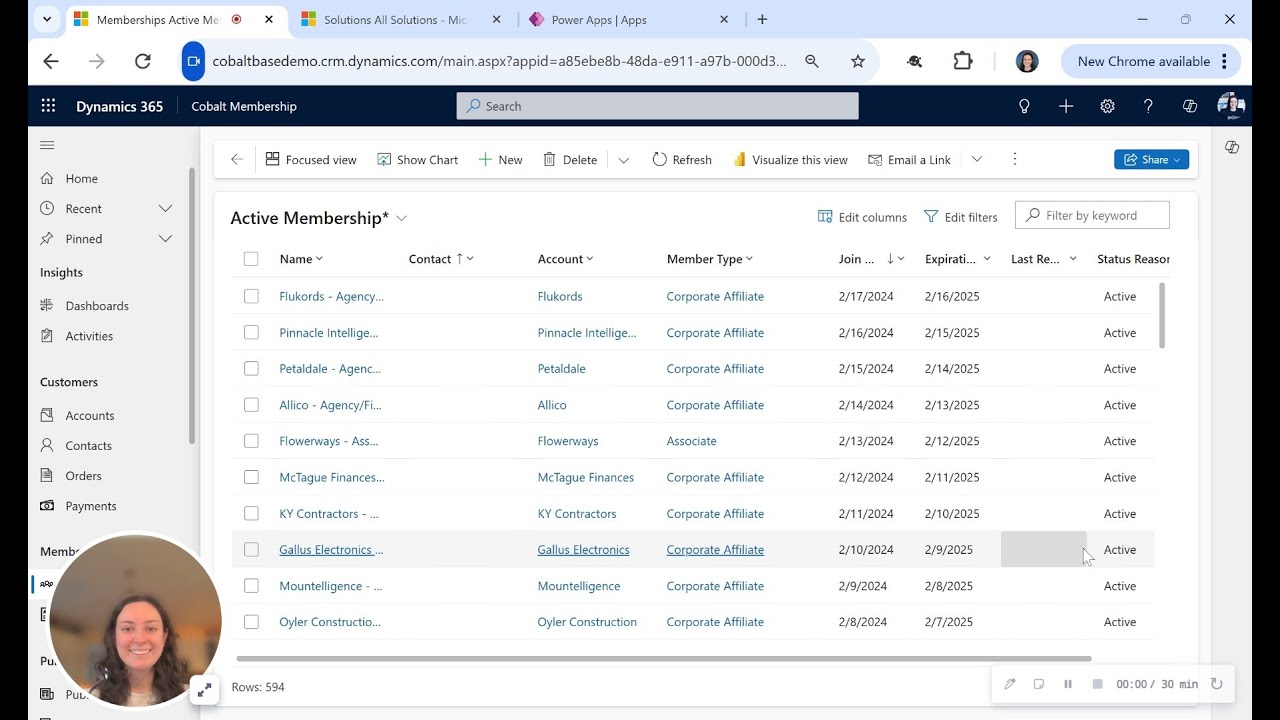Viewport: 1280px width, 720px height.
Task: Click the grid vertical scrollbar
Action: [1162, 315]
